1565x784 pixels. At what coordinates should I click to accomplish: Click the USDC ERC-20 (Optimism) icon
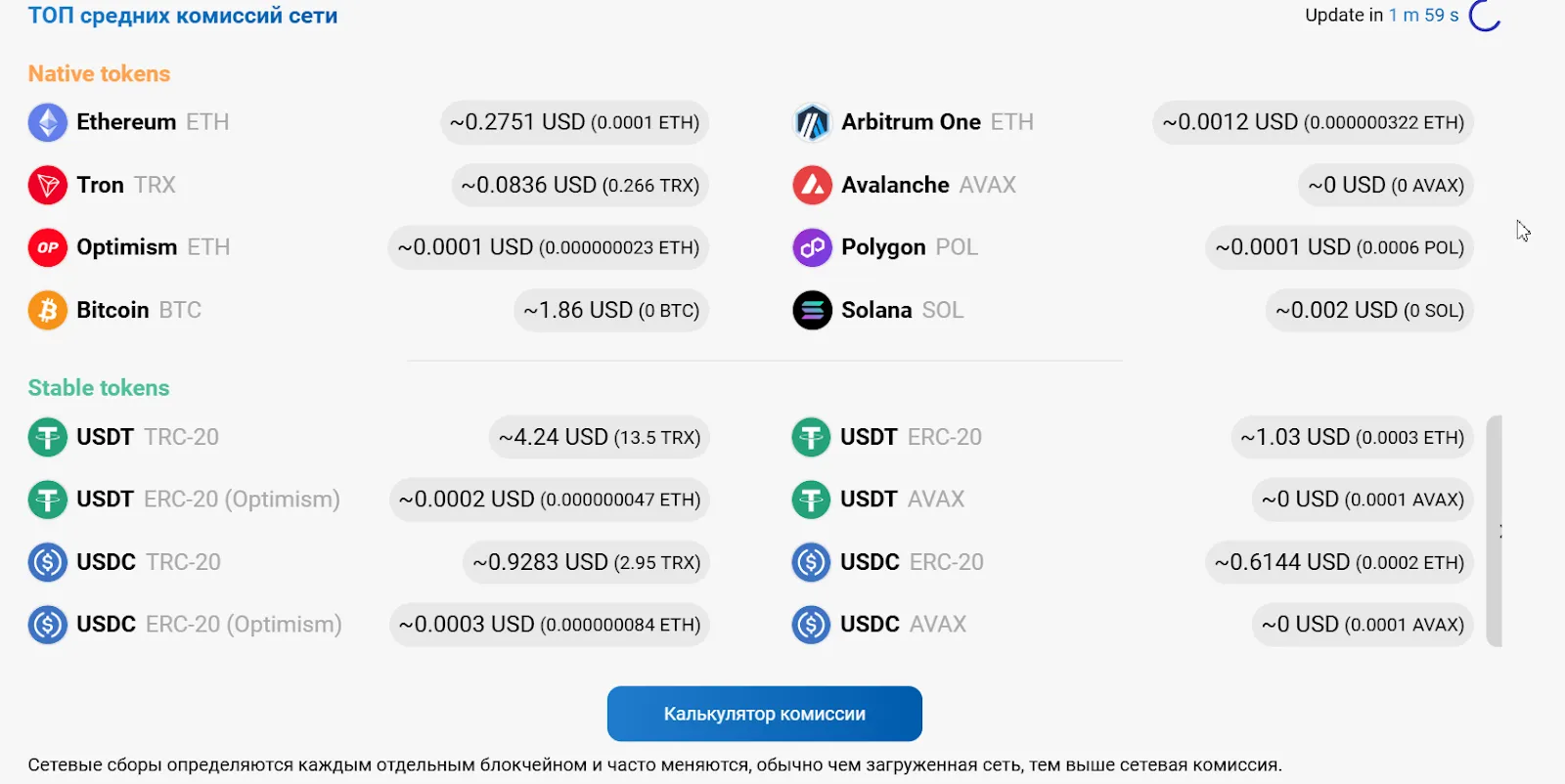(47, 624)
